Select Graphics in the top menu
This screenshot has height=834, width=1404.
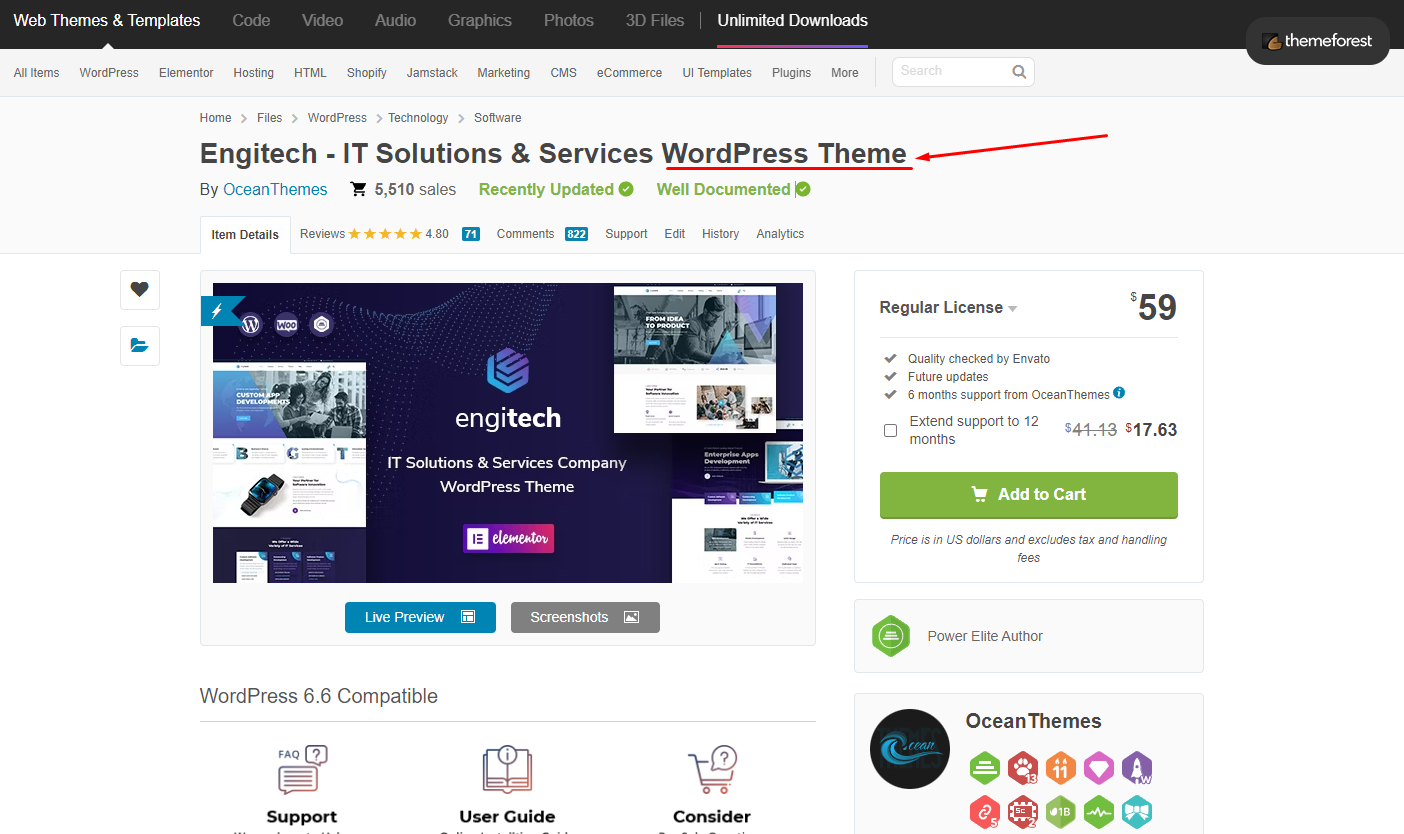point(480,20)
